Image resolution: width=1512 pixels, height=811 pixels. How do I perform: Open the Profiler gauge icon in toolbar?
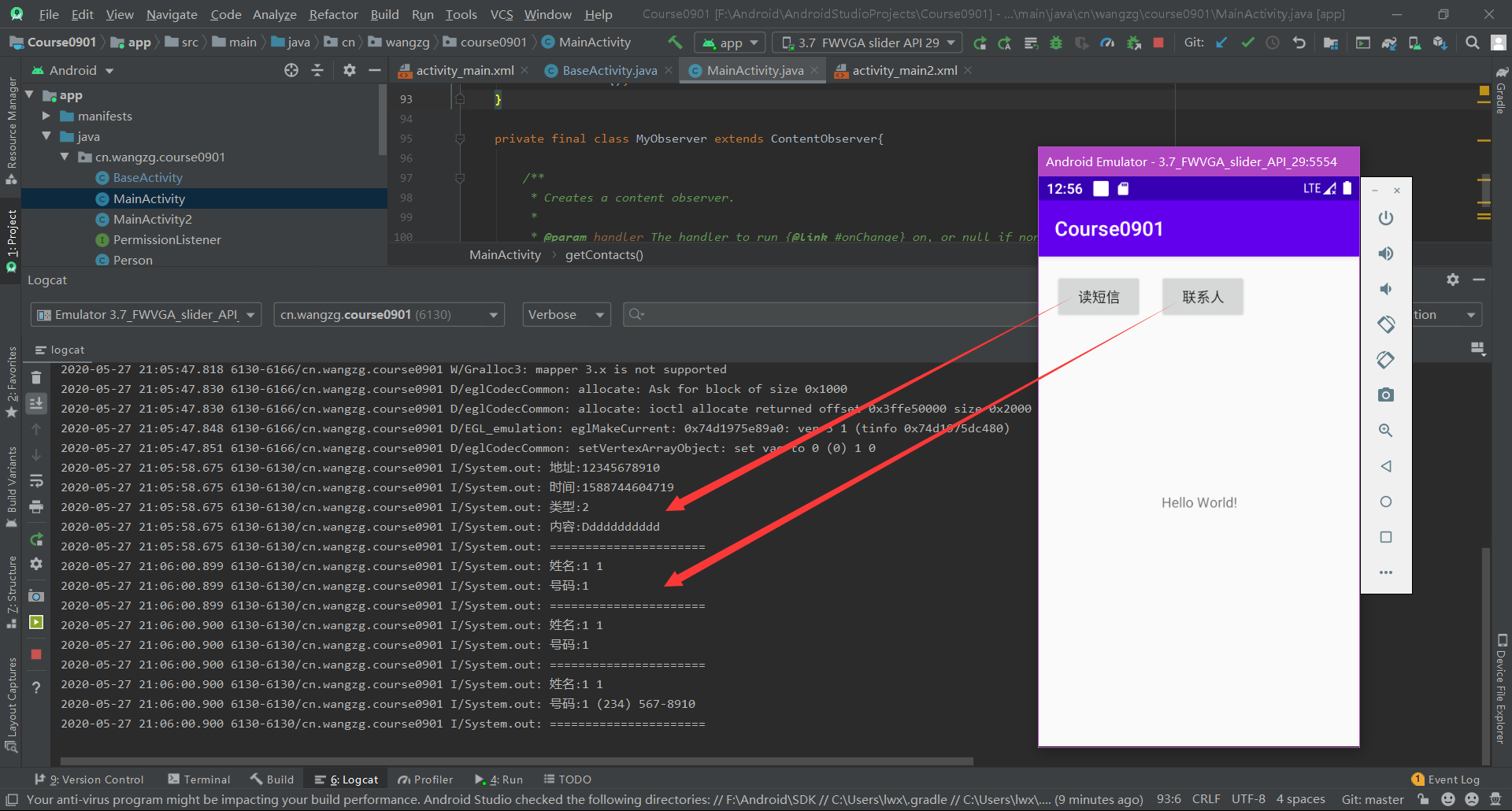click(1107, 43)
